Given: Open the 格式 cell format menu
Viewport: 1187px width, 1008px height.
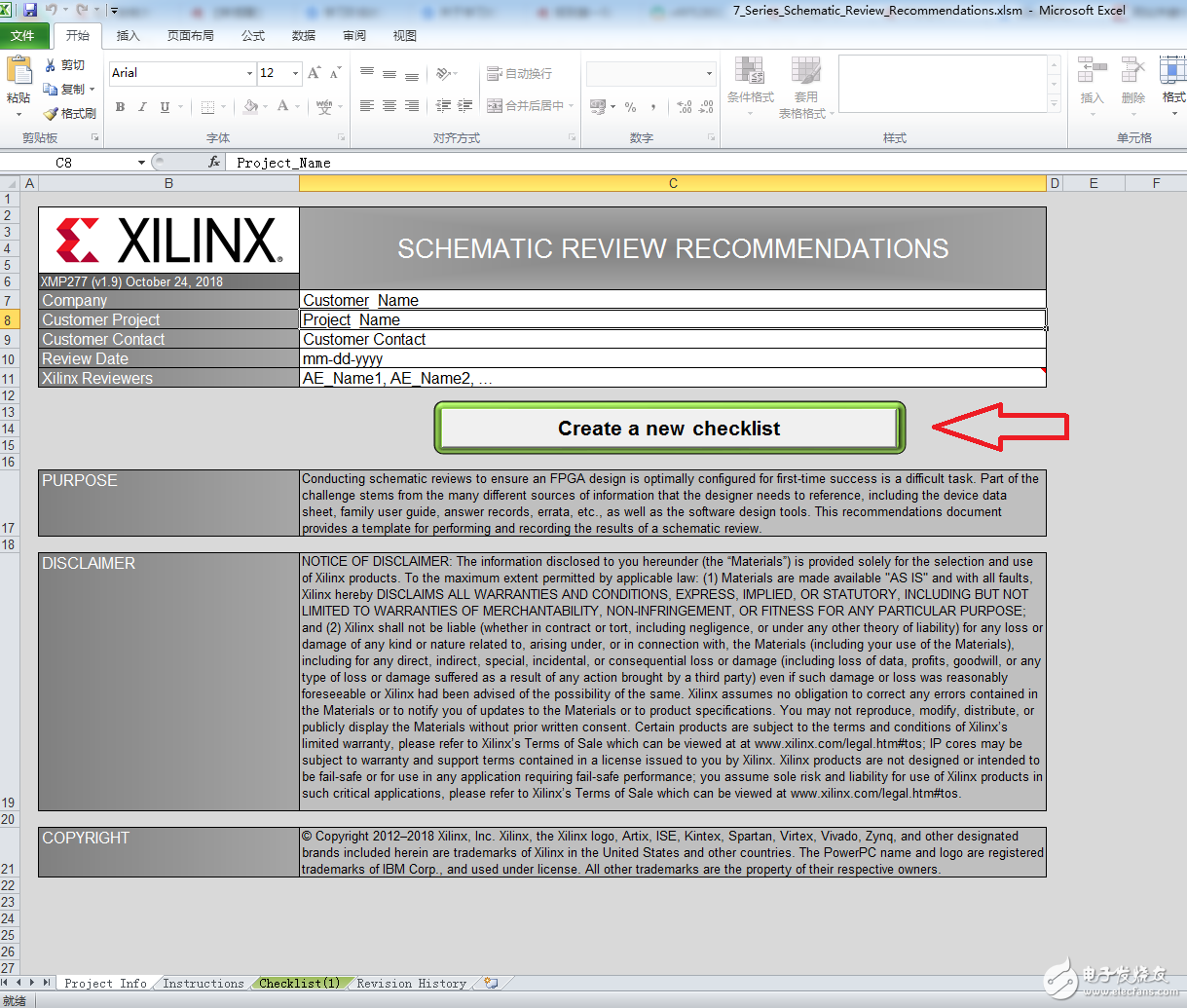Looking at the screenshot, I should (1172, 86).
